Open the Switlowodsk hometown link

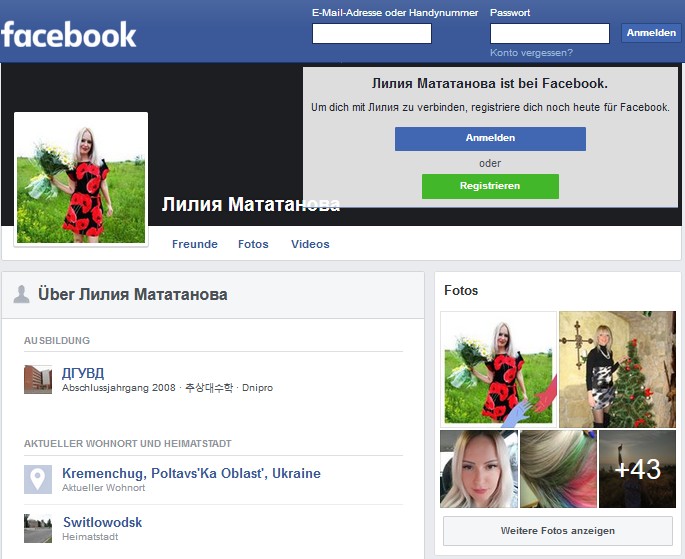click(x=103, y=522)
